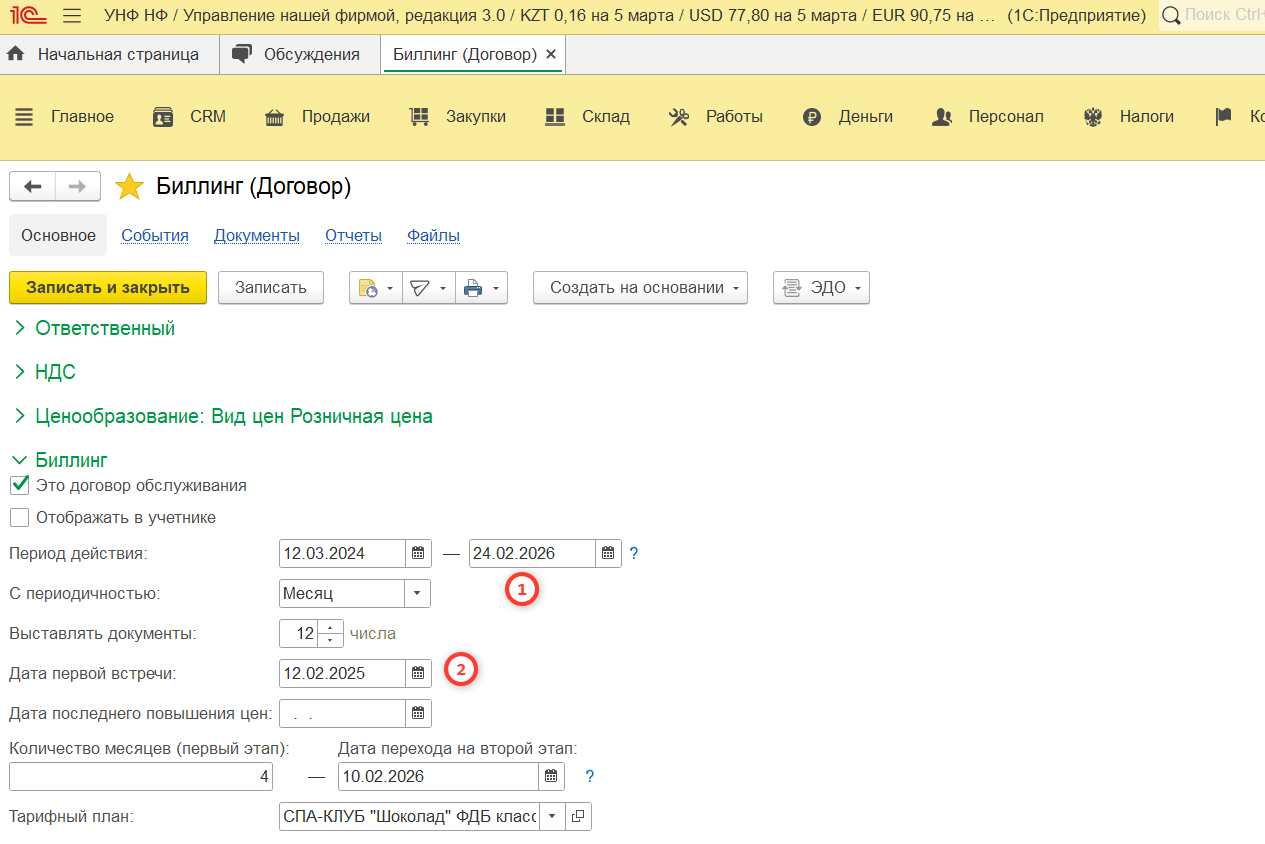Image resolution: width=1265 pixels, height=844 pixels.
Task: Uncheck 'Это договор обслуживания' checkbox
Action: [19, 486]
